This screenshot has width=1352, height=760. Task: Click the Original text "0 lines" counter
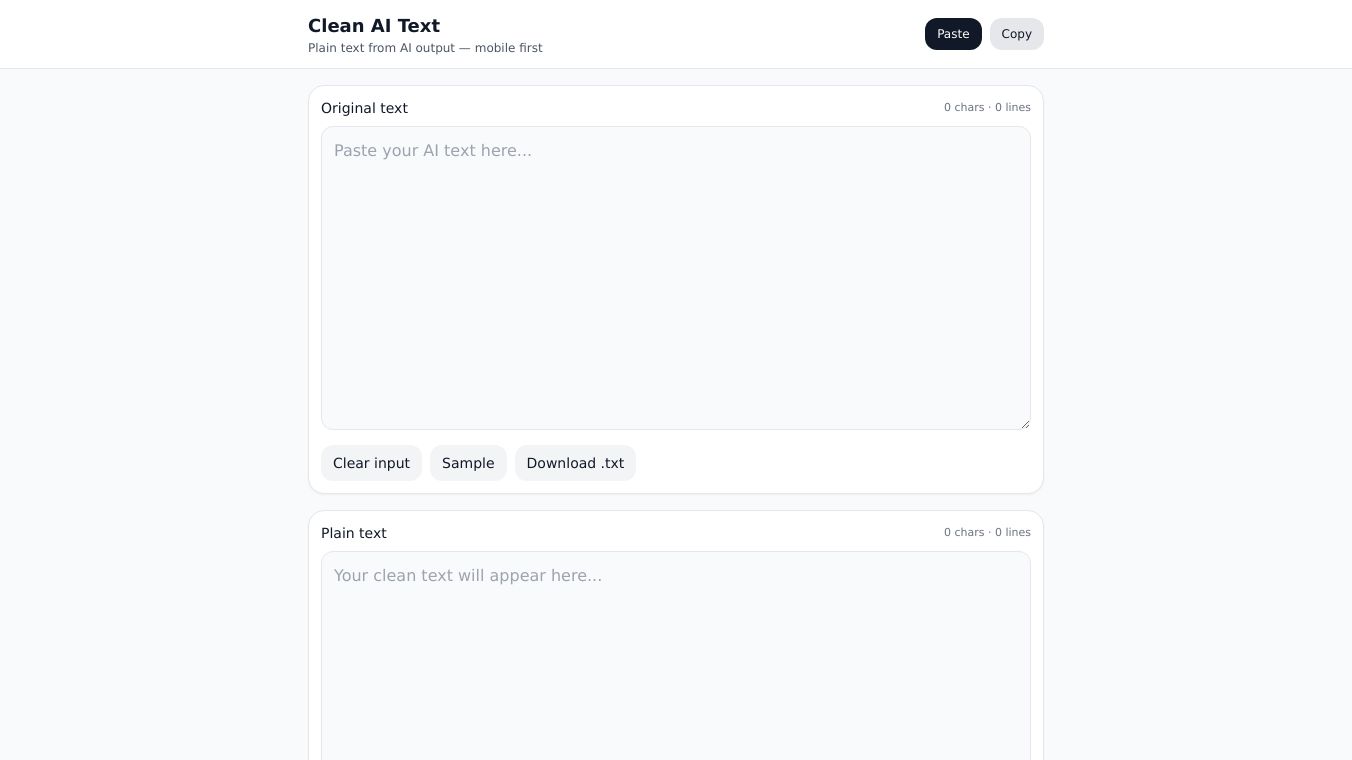pos(1013,108)
